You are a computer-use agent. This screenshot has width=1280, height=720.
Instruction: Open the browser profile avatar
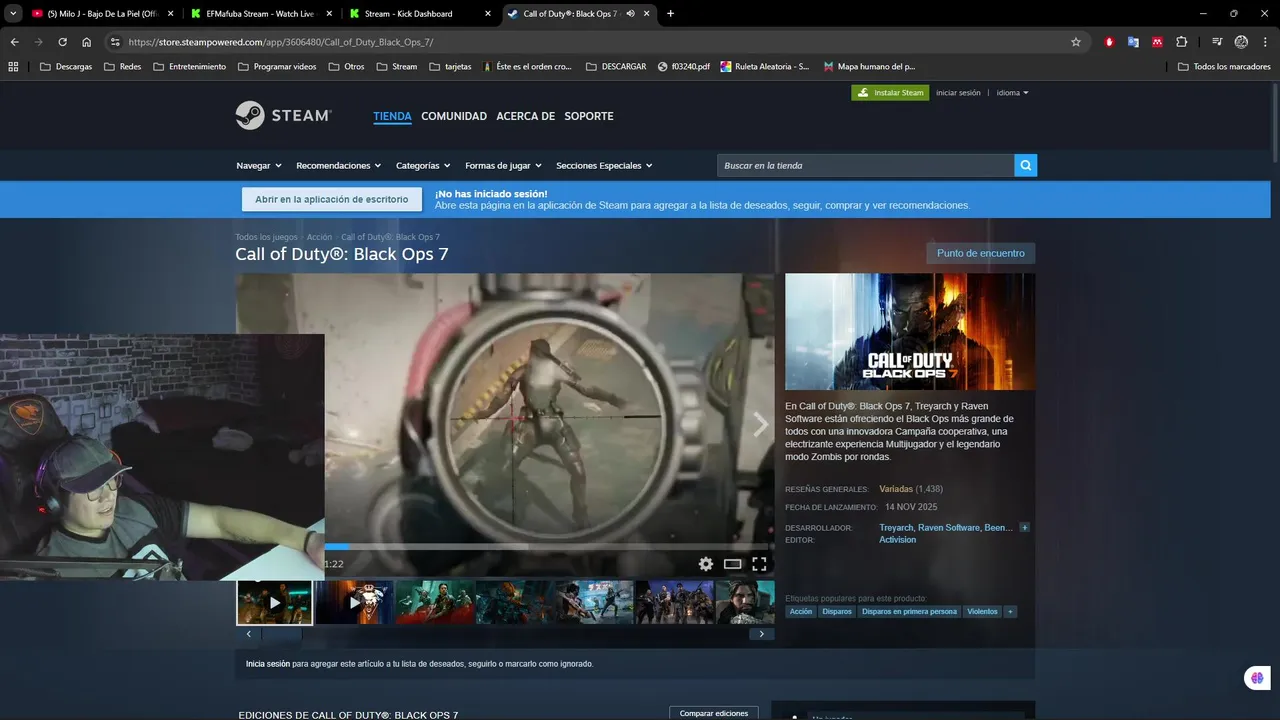click(1241, 42)
